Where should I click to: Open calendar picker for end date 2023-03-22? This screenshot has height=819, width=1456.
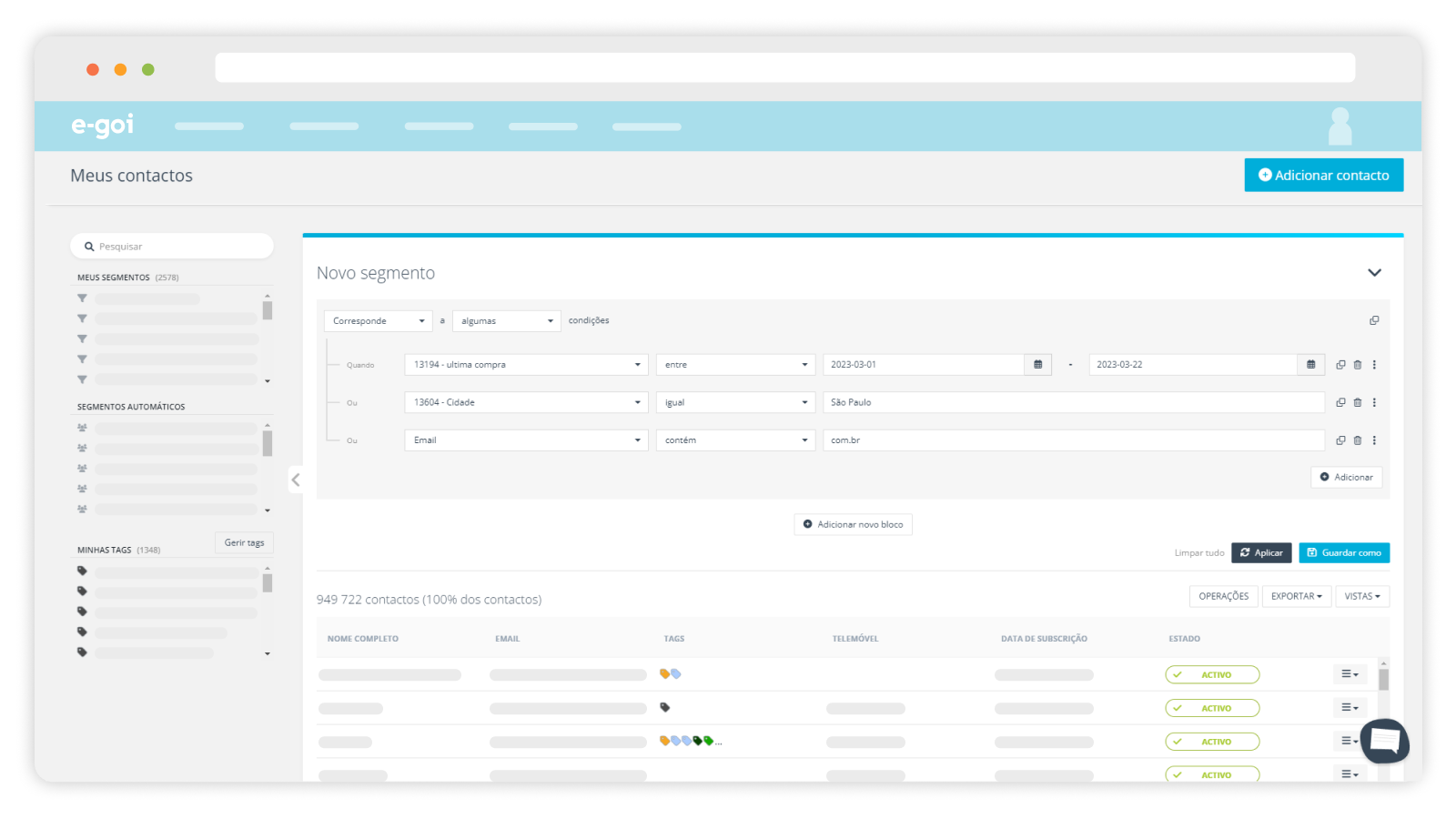click(1310, 365)
